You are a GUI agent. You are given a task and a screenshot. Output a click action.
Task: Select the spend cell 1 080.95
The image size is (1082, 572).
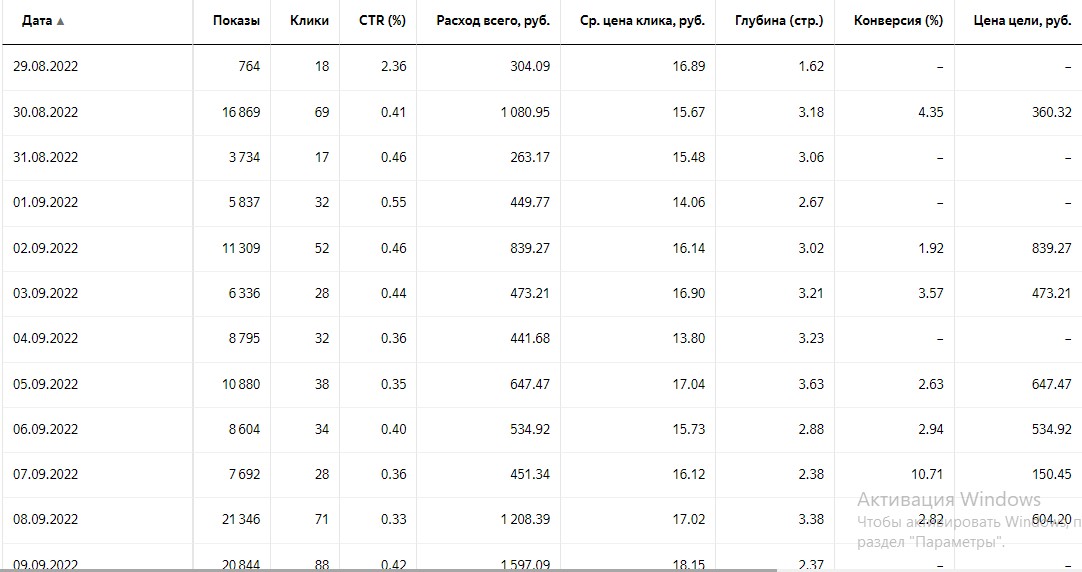click(x=525, y=112)
